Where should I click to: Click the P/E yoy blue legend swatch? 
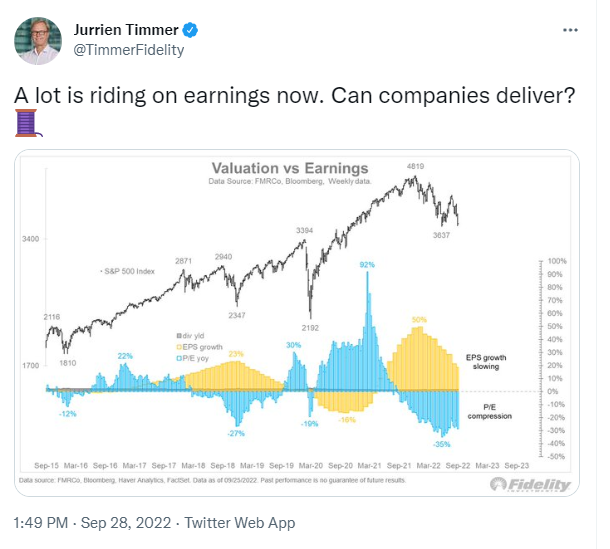click(x=179, y=358)
